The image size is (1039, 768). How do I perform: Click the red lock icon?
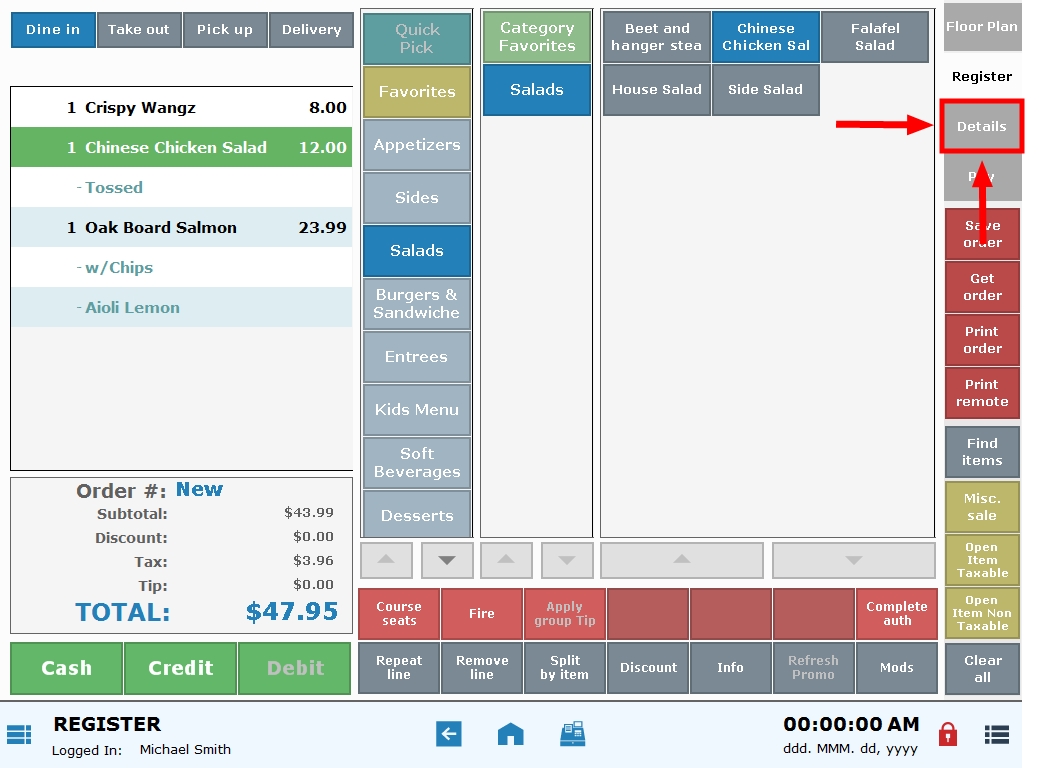click(x=948, y=734)
